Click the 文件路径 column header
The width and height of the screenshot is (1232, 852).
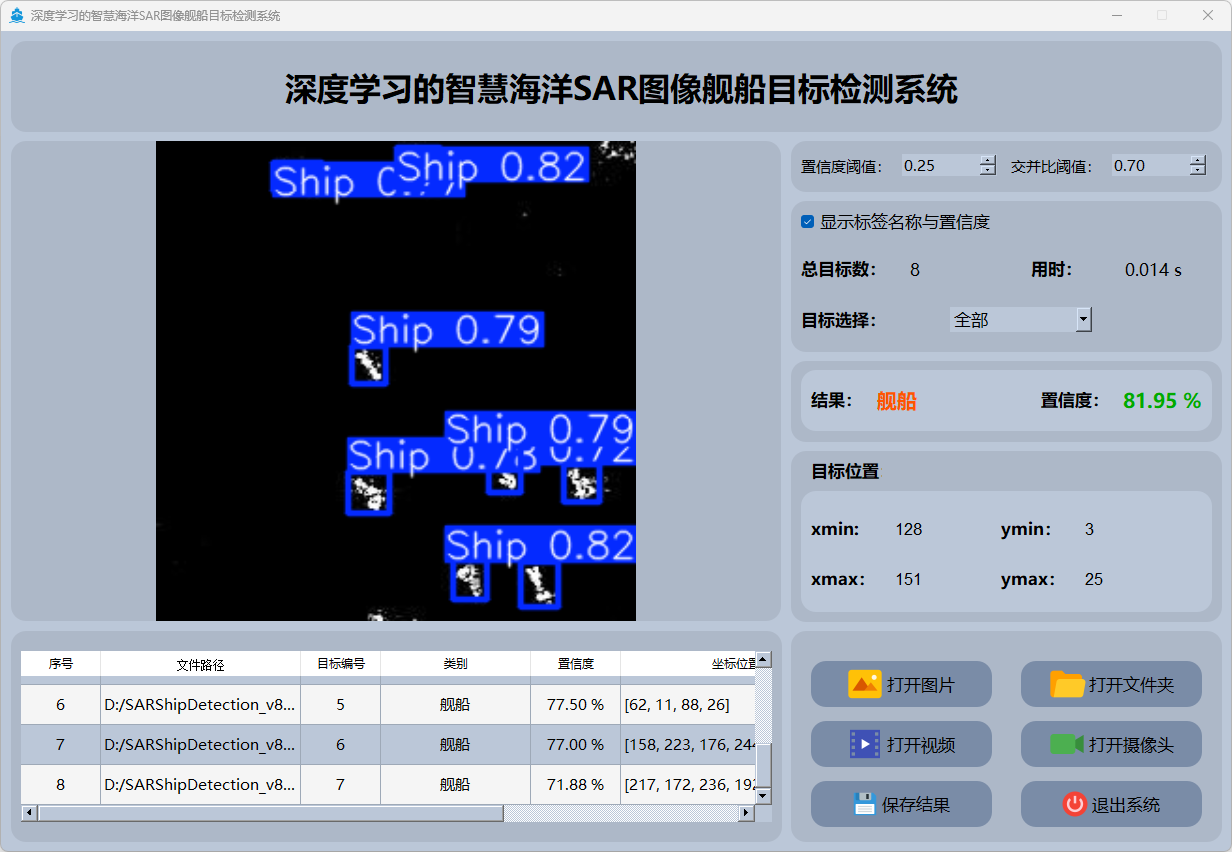[201, 664]
